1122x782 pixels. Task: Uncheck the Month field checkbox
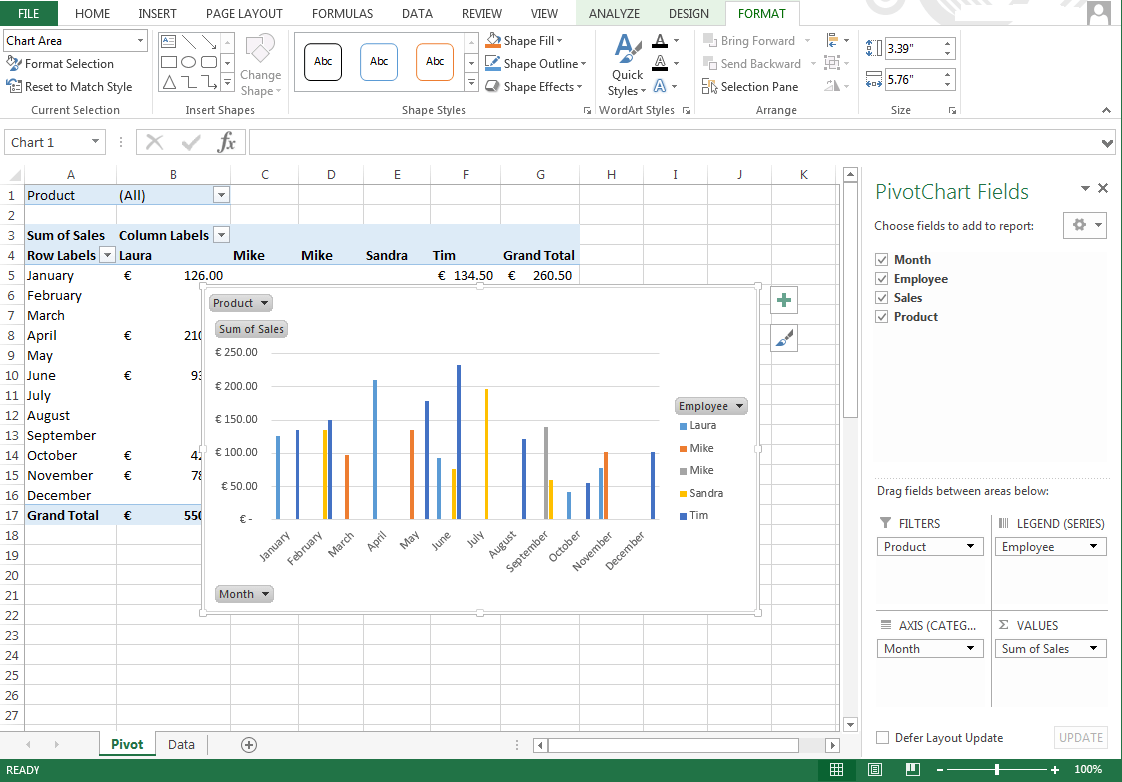881,260
